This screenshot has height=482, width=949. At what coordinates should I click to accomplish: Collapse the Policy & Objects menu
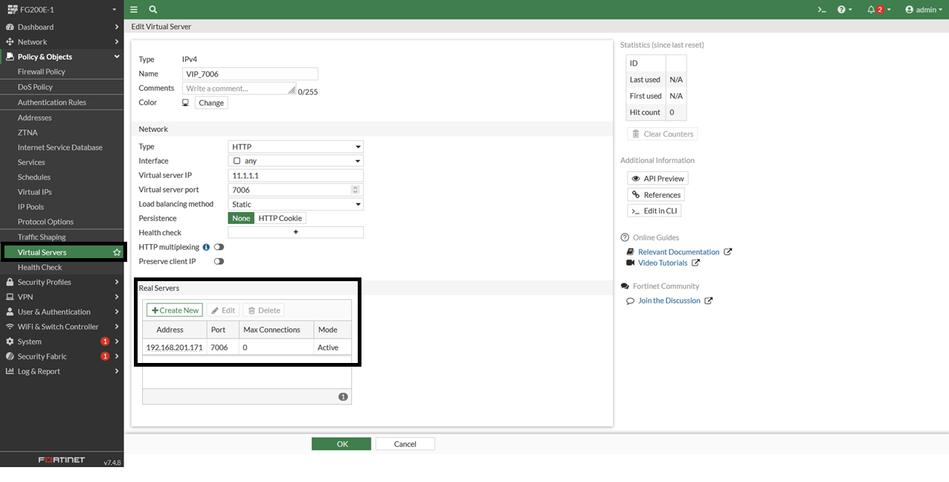[62, 56]
